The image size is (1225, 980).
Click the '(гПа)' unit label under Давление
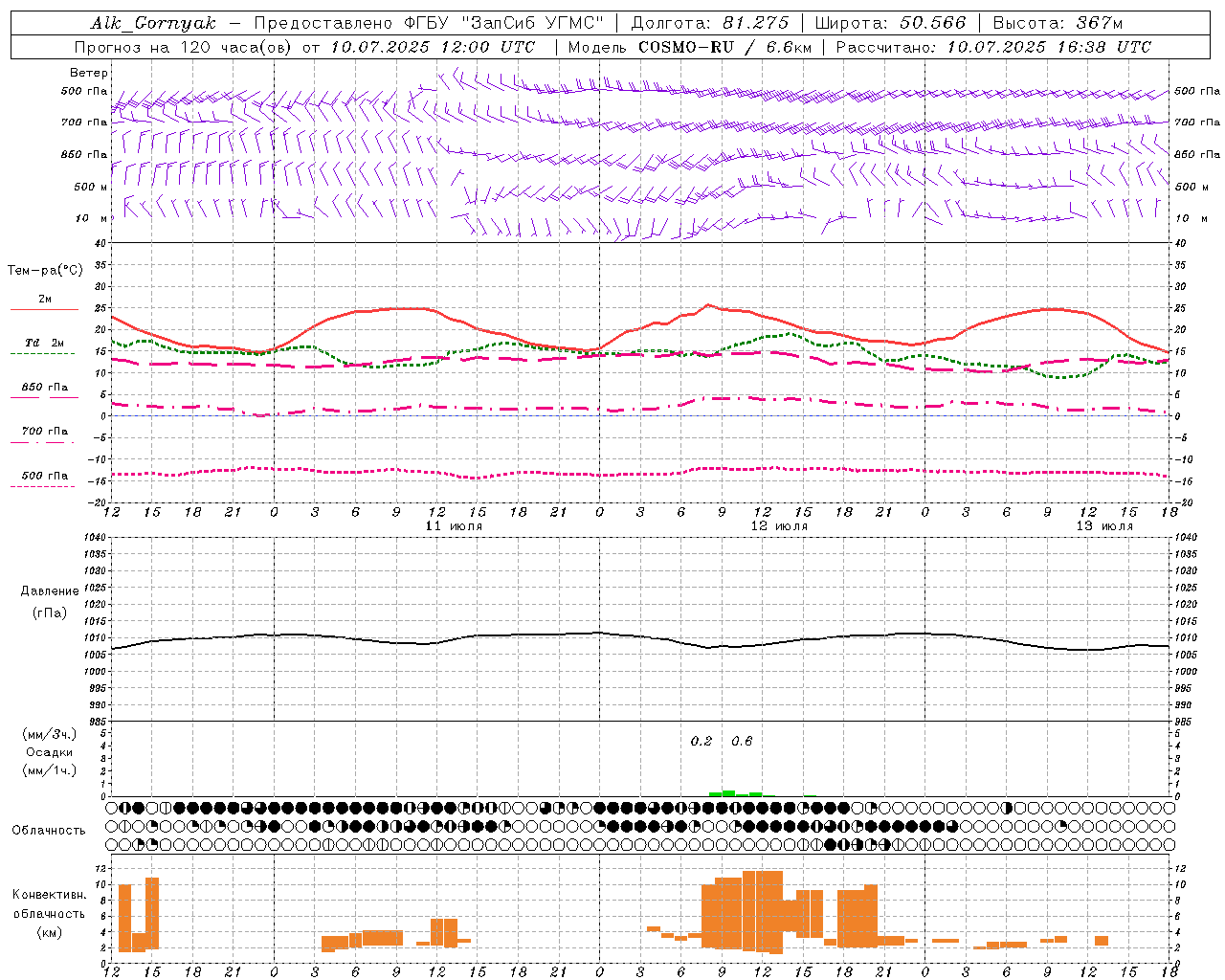(50, 613)
